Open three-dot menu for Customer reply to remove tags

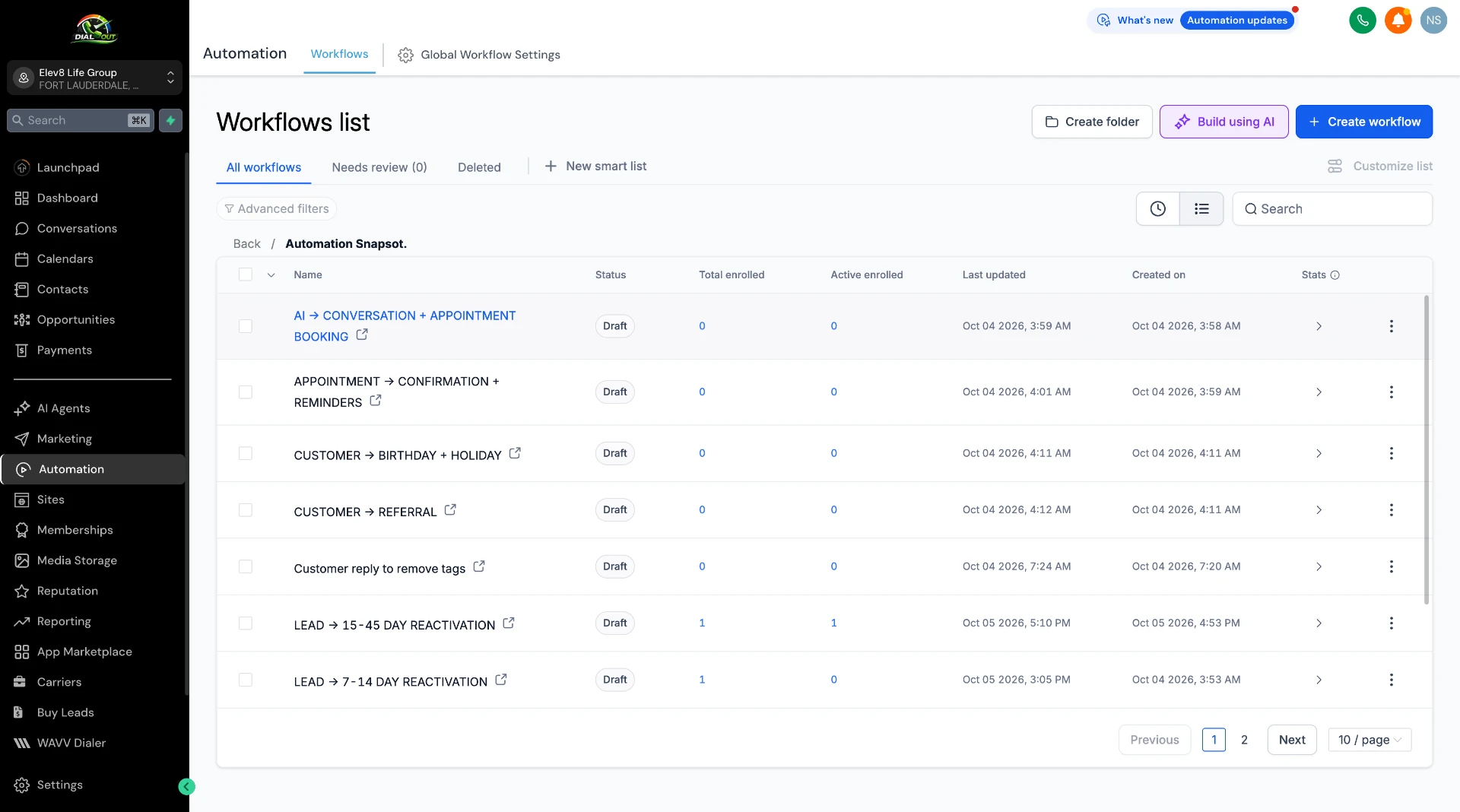(1391, 566)
